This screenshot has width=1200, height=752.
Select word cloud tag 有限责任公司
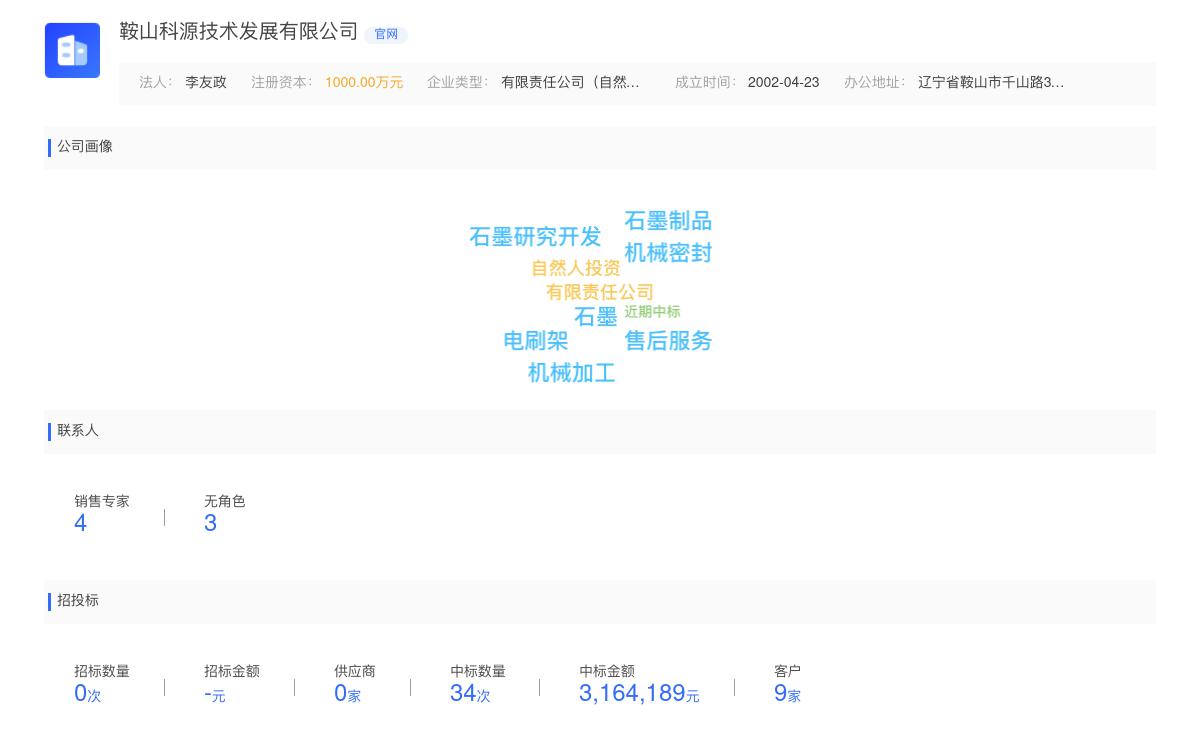coord(600,292)
